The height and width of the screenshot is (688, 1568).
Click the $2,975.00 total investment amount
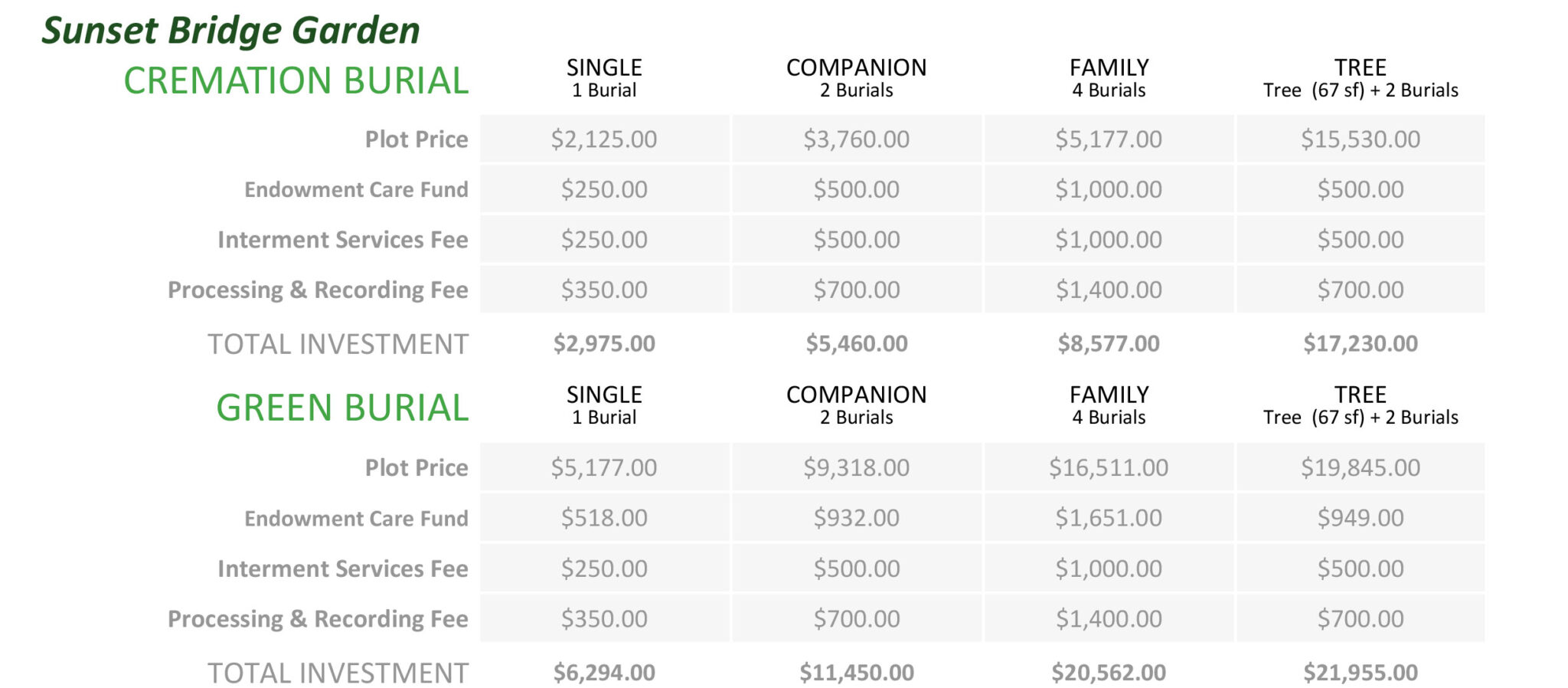pos(603,343)
